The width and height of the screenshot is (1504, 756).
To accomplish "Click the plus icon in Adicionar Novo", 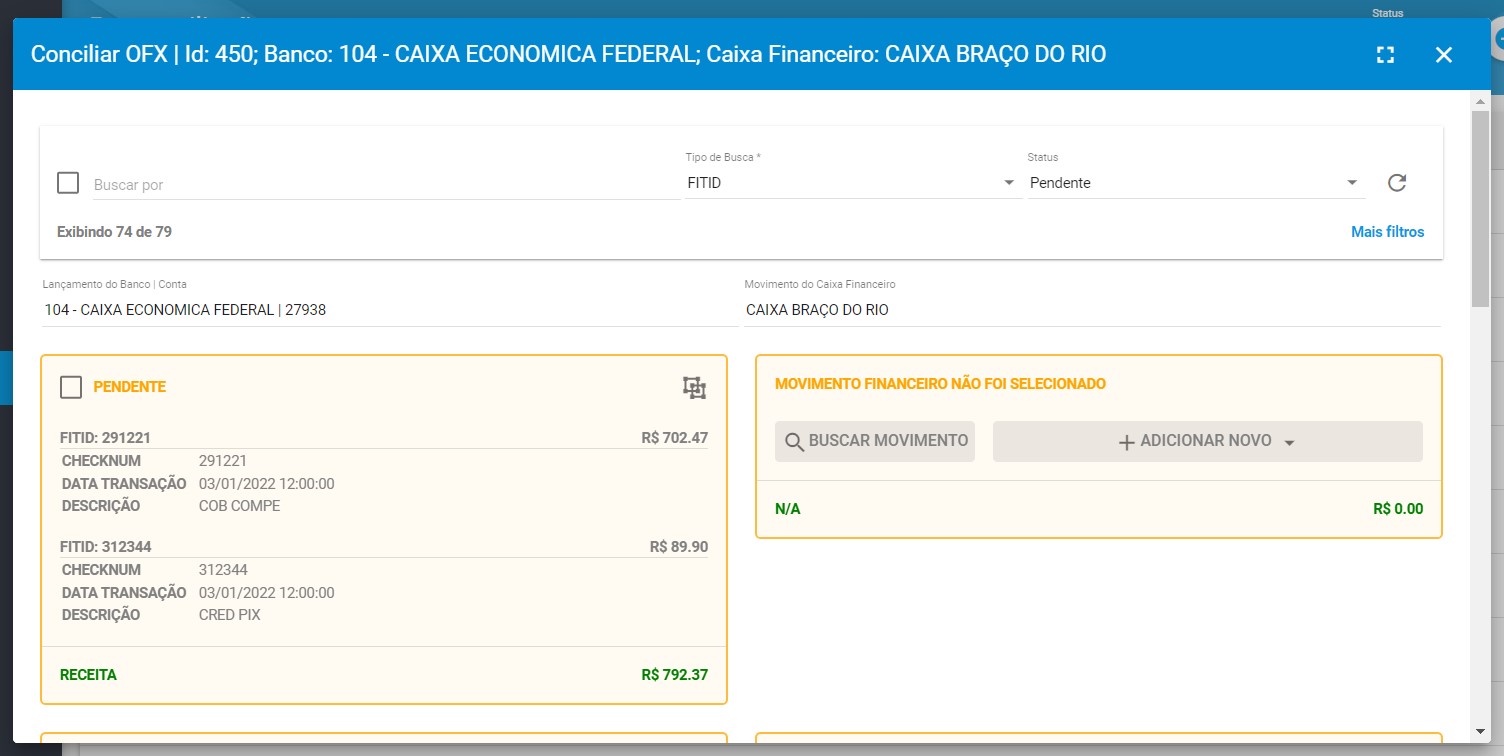I will [1126, 441].
